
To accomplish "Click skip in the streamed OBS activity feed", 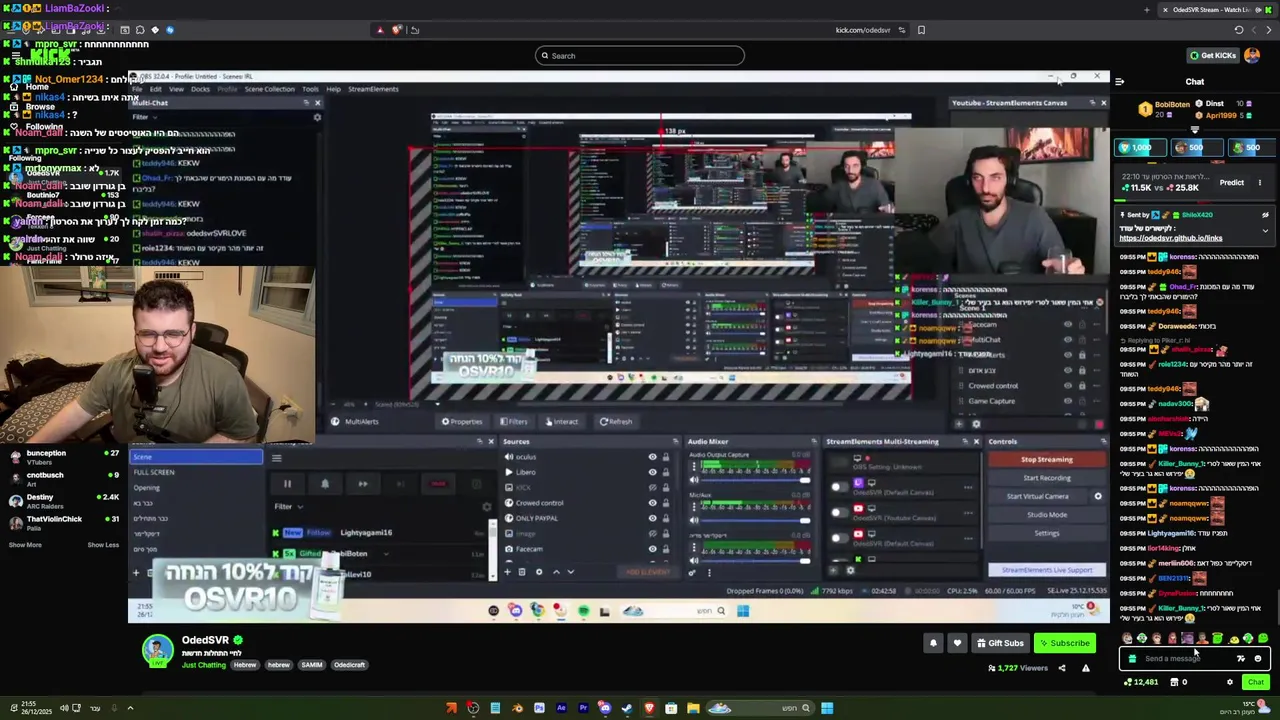I will pyautogui.click(x=362, y=484).
